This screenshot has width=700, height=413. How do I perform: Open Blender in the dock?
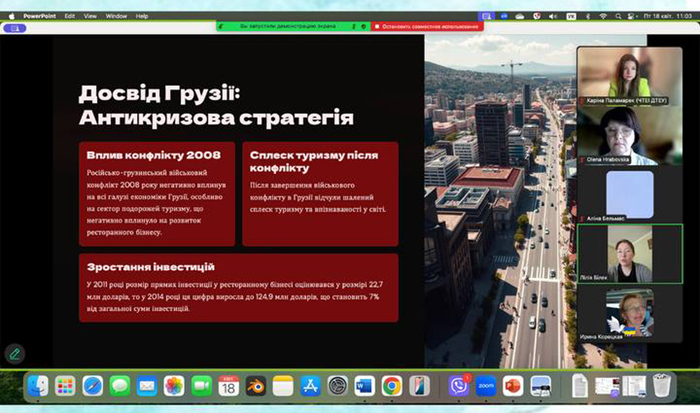point(256,386)
